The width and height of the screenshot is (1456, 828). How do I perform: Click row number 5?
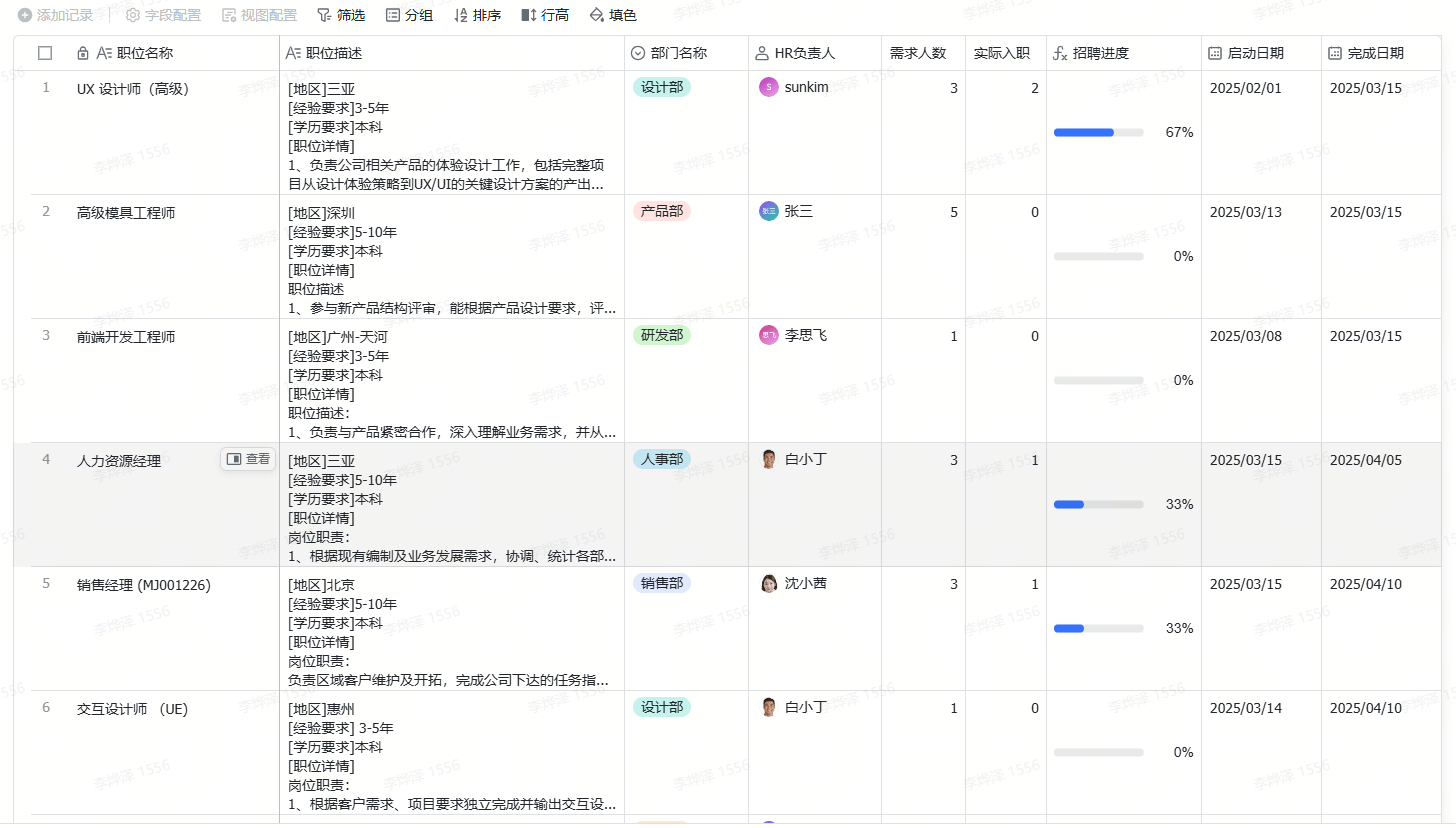click(46, 583)
